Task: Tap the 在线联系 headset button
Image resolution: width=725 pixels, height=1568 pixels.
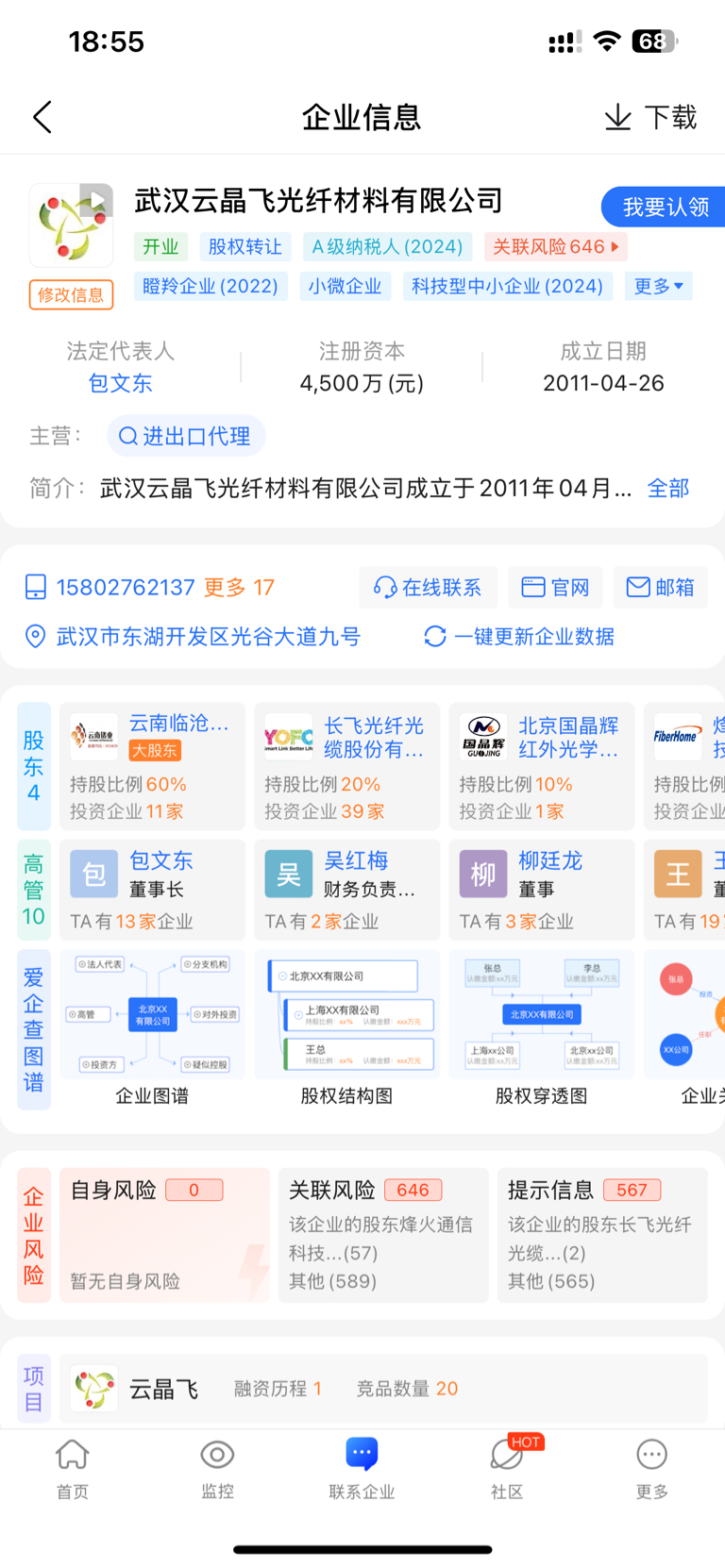Action: pos(428,588)
